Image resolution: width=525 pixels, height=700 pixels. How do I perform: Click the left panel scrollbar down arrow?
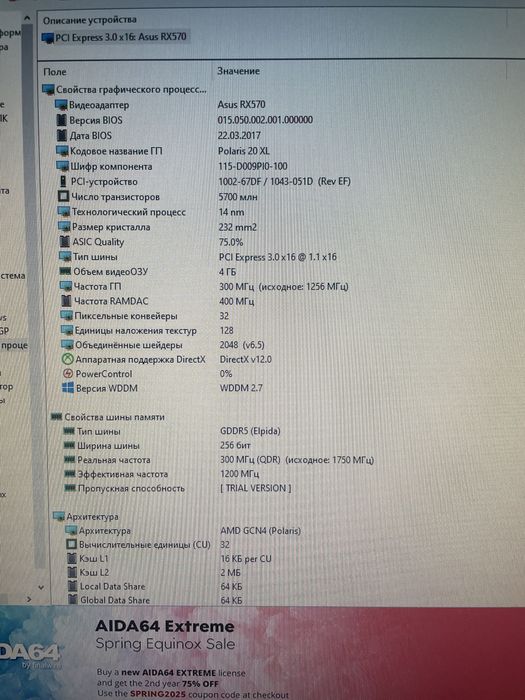pyautogui.click(x=41, y=588)
